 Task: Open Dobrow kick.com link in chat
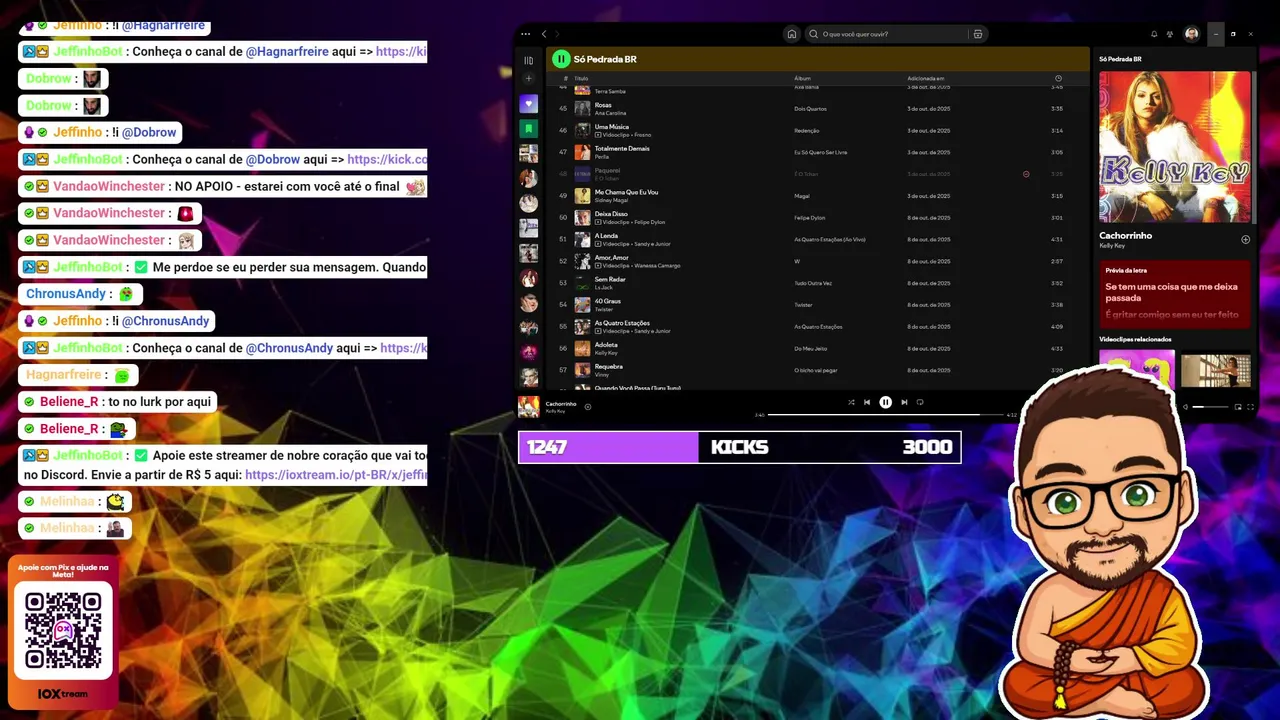[387, 159]
